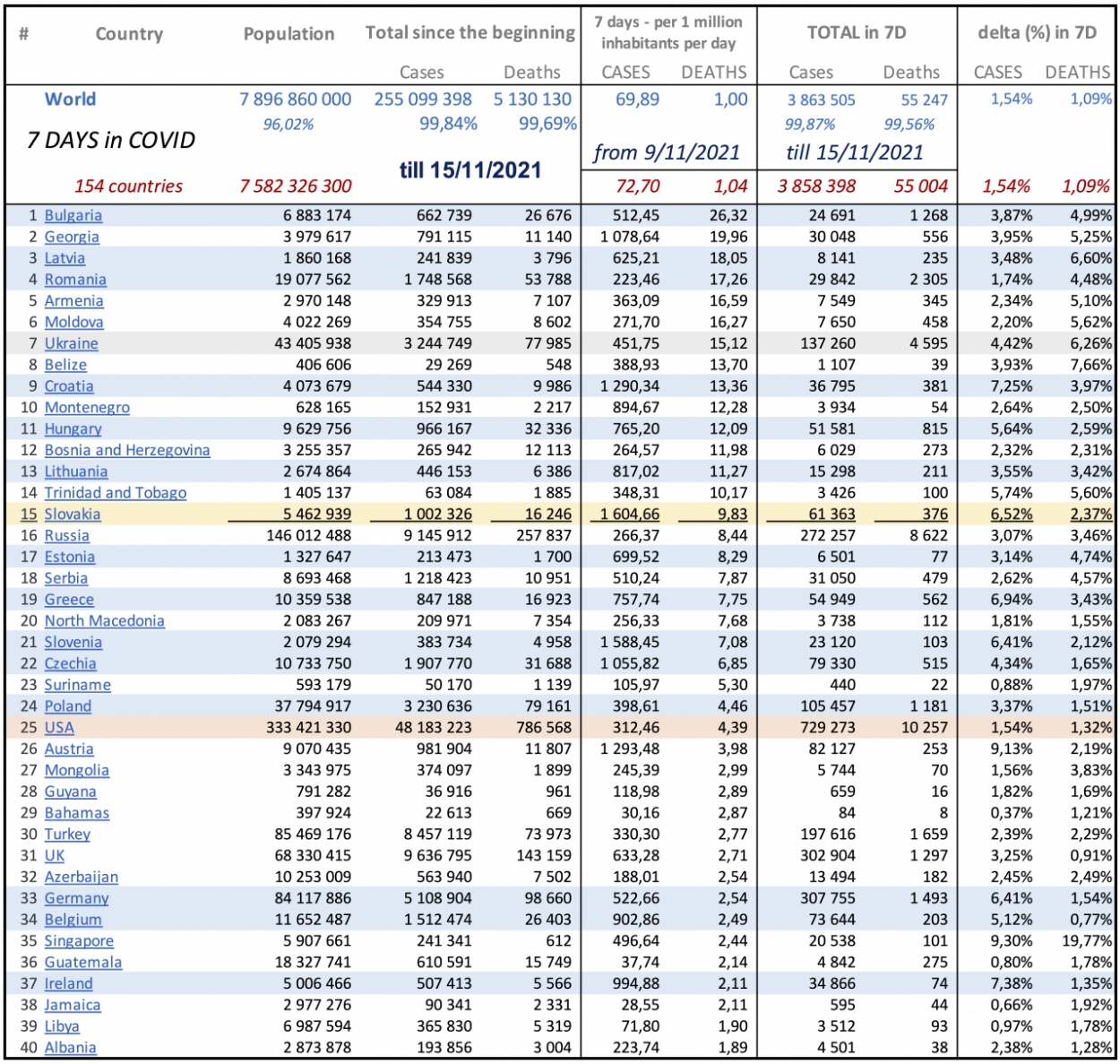Select the '154 countries' summary label
Viewport: 1120px width, 1064px height.
(x=128, y=186)
